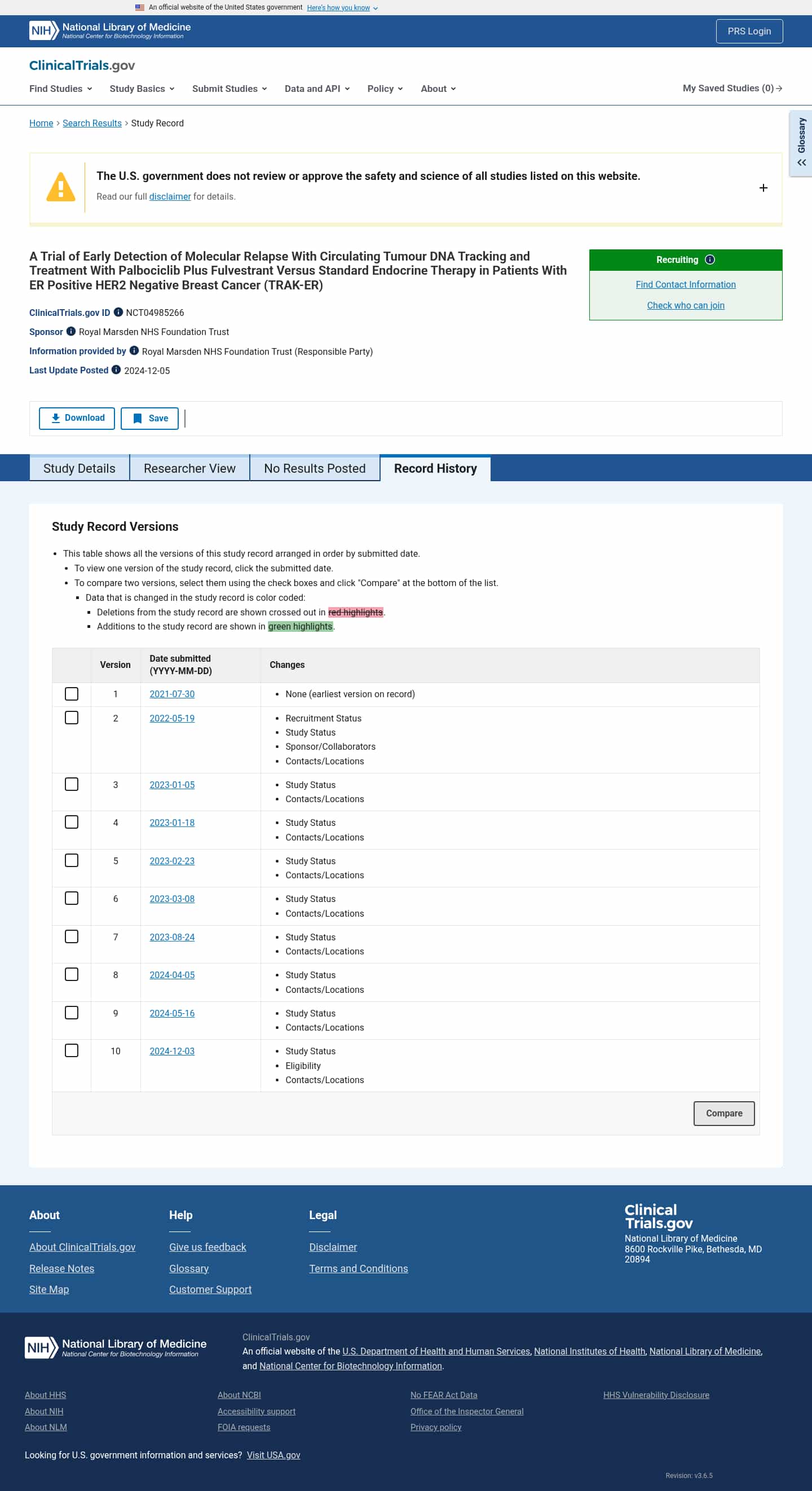Tick the version 5 checkbox

pos(72,860)
